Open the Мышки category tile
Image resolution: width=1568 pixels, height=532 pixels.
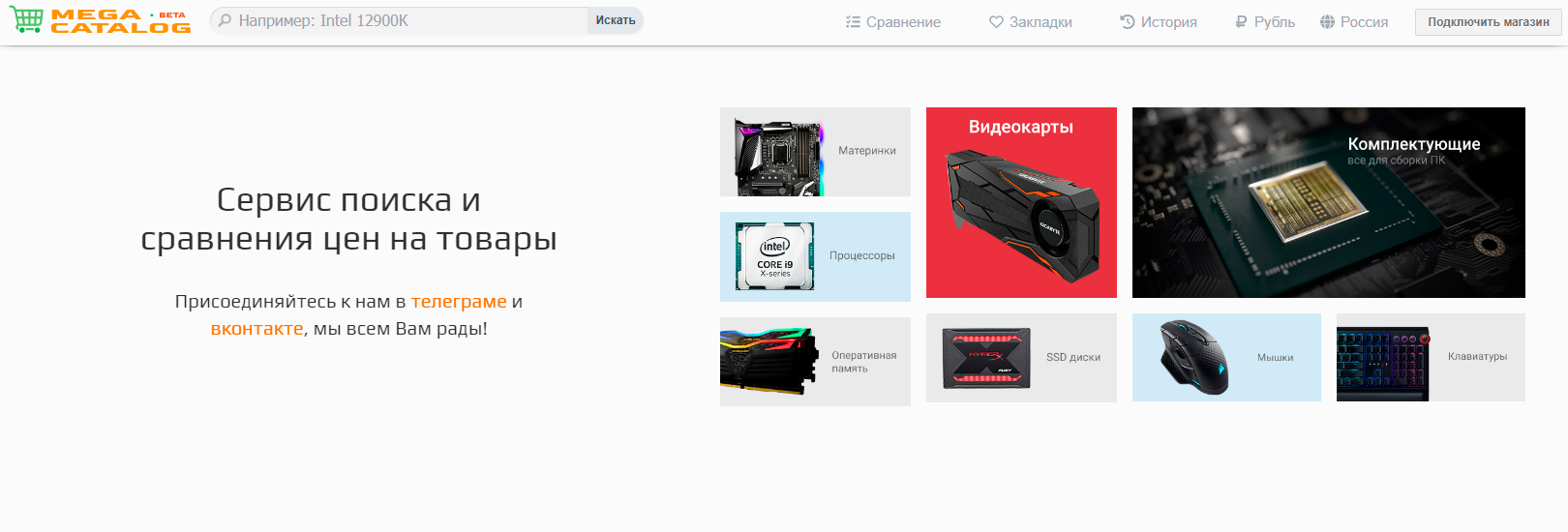point(1226,358)
